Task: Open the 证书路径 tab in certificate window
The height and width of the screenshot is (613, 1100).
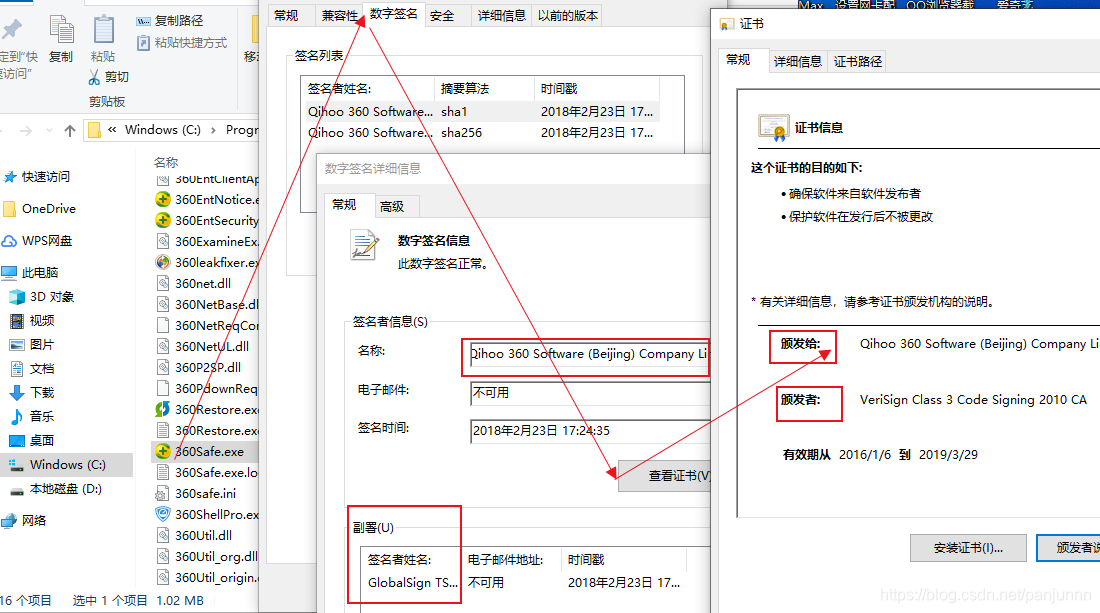Action: point(857,62)
